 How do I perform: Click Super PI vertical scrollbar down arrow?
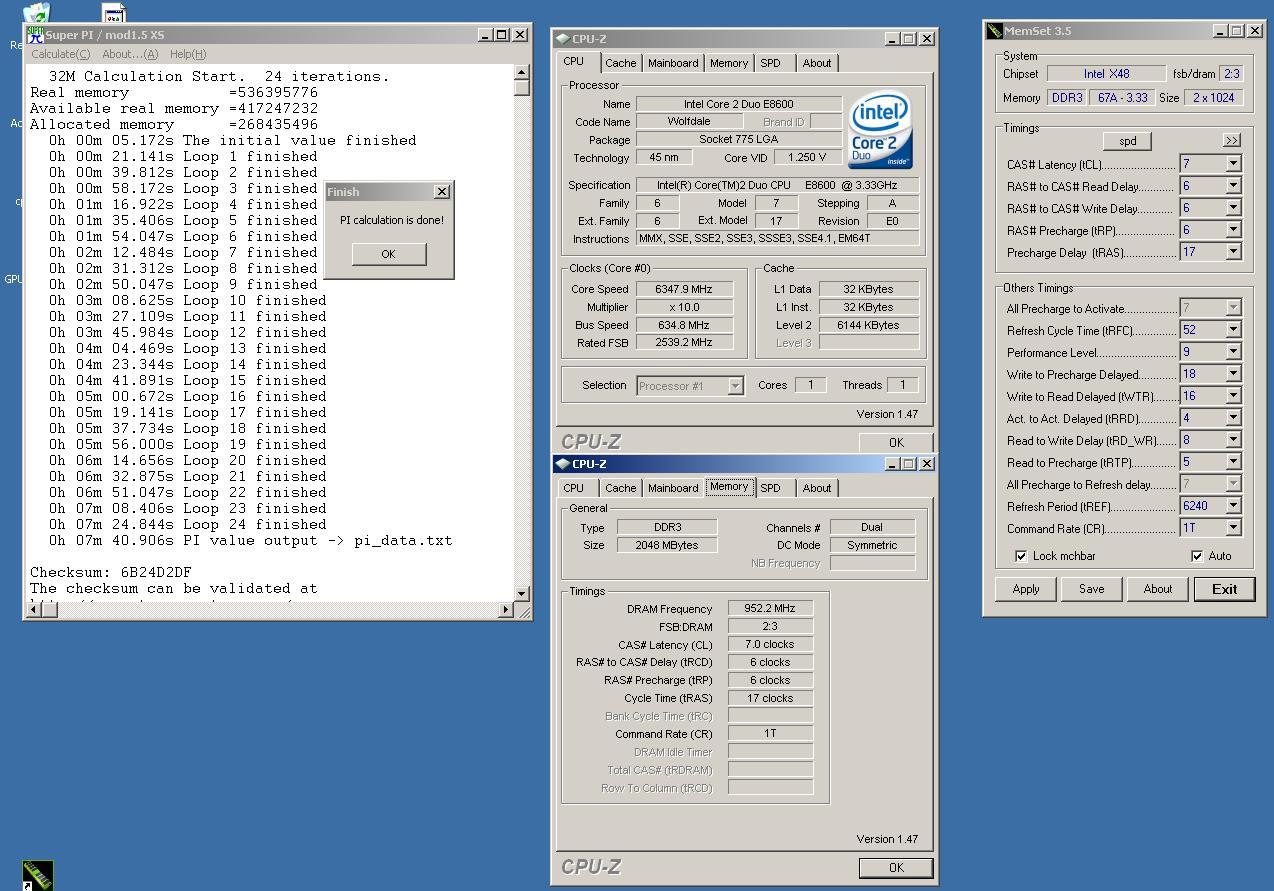(x=521, y=594)
